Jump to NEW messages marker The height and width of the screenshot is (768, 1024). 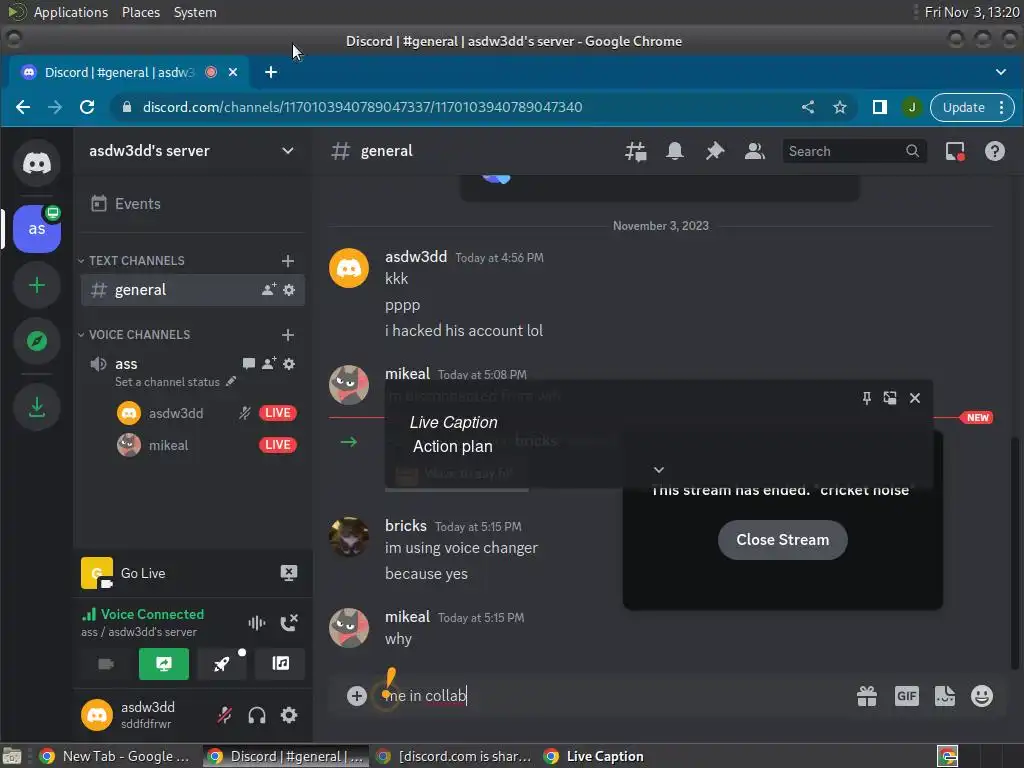(x=977, y=417)
